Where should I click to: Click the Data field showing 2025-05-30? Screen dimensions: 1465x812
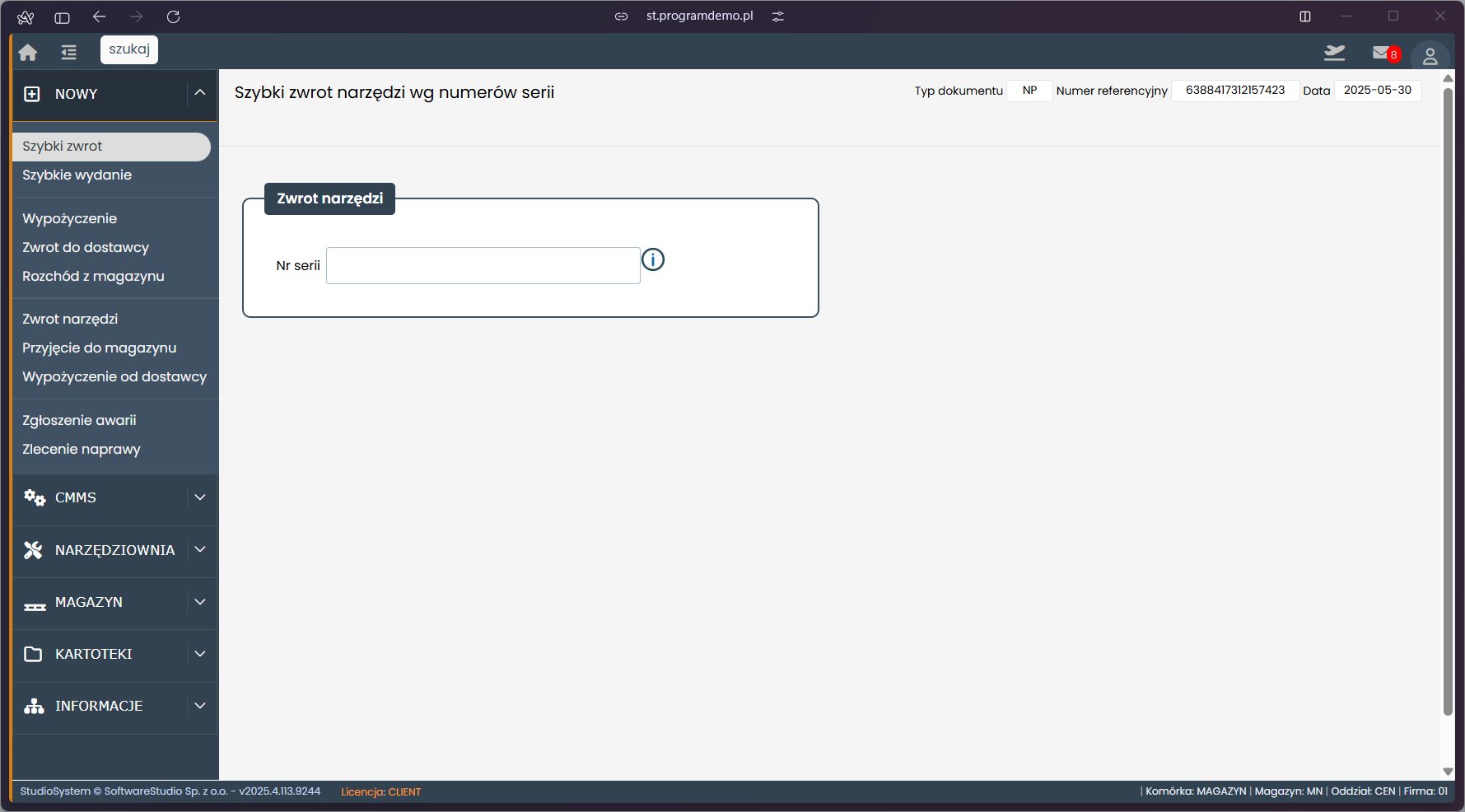(1377, 91)
